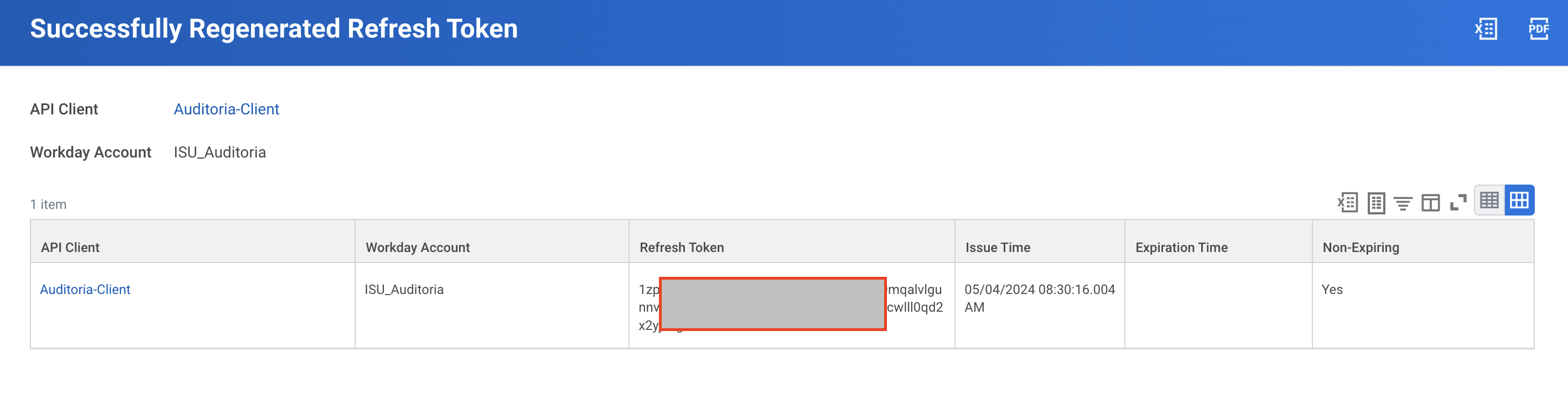Open the Workday Account column header menu
Image resolution: width=1568 pixels, height=399 pixels.
point(418,248)
